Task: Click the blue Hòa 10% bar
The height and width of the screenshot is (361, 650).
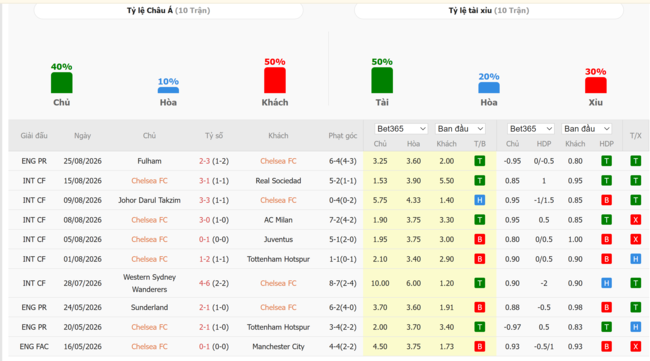Action: pyautogui.click(x=168, y=90)
